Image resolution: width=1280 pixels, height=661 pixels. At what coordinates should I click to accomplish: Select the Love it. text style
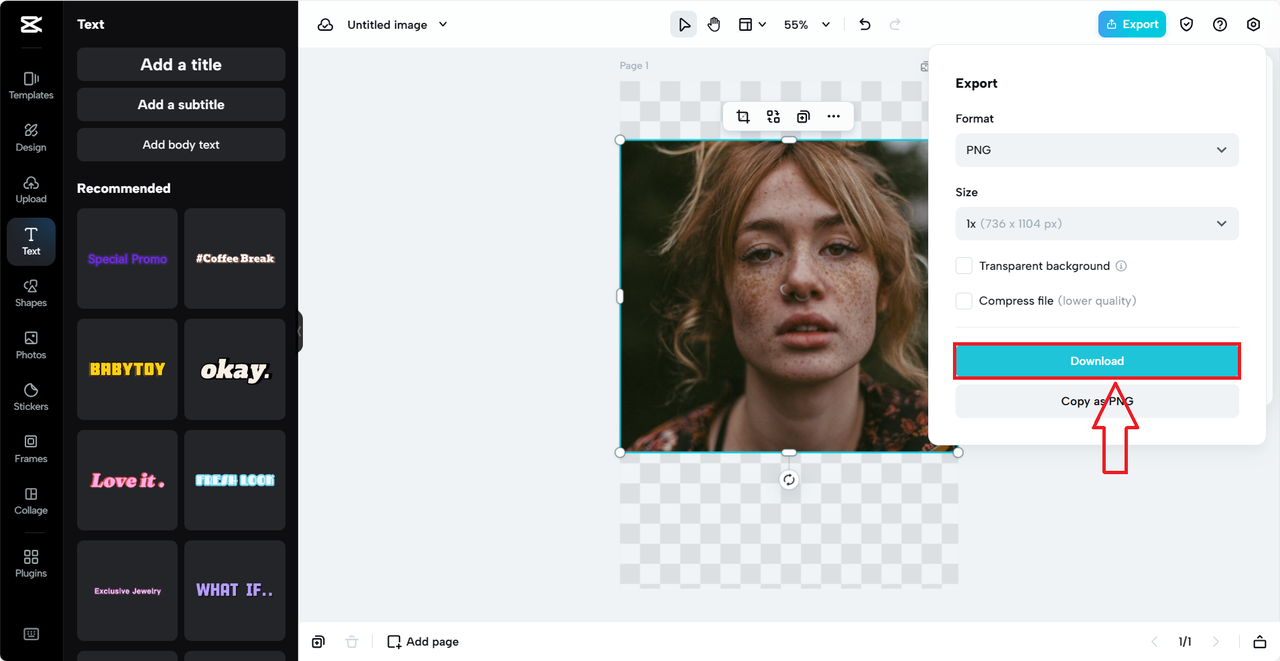pos(127,480)
